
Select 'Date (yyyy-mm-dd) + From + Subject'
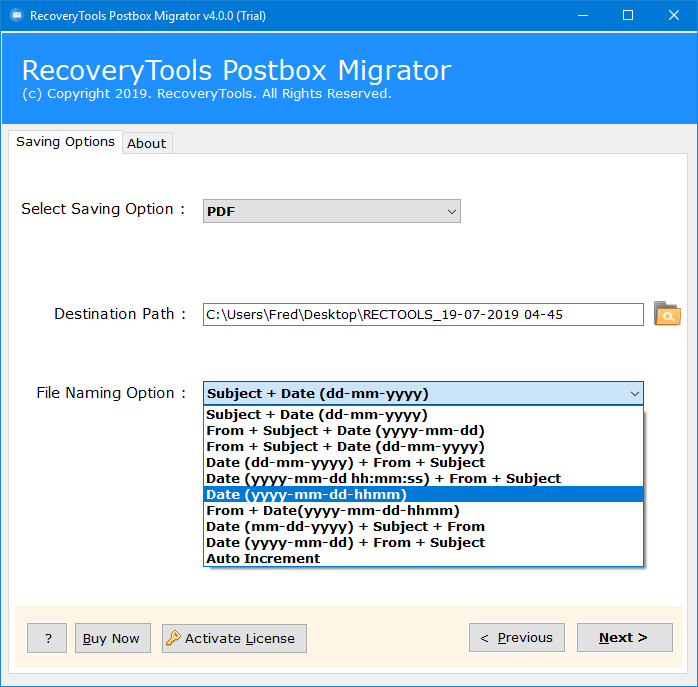pos(423,542)
